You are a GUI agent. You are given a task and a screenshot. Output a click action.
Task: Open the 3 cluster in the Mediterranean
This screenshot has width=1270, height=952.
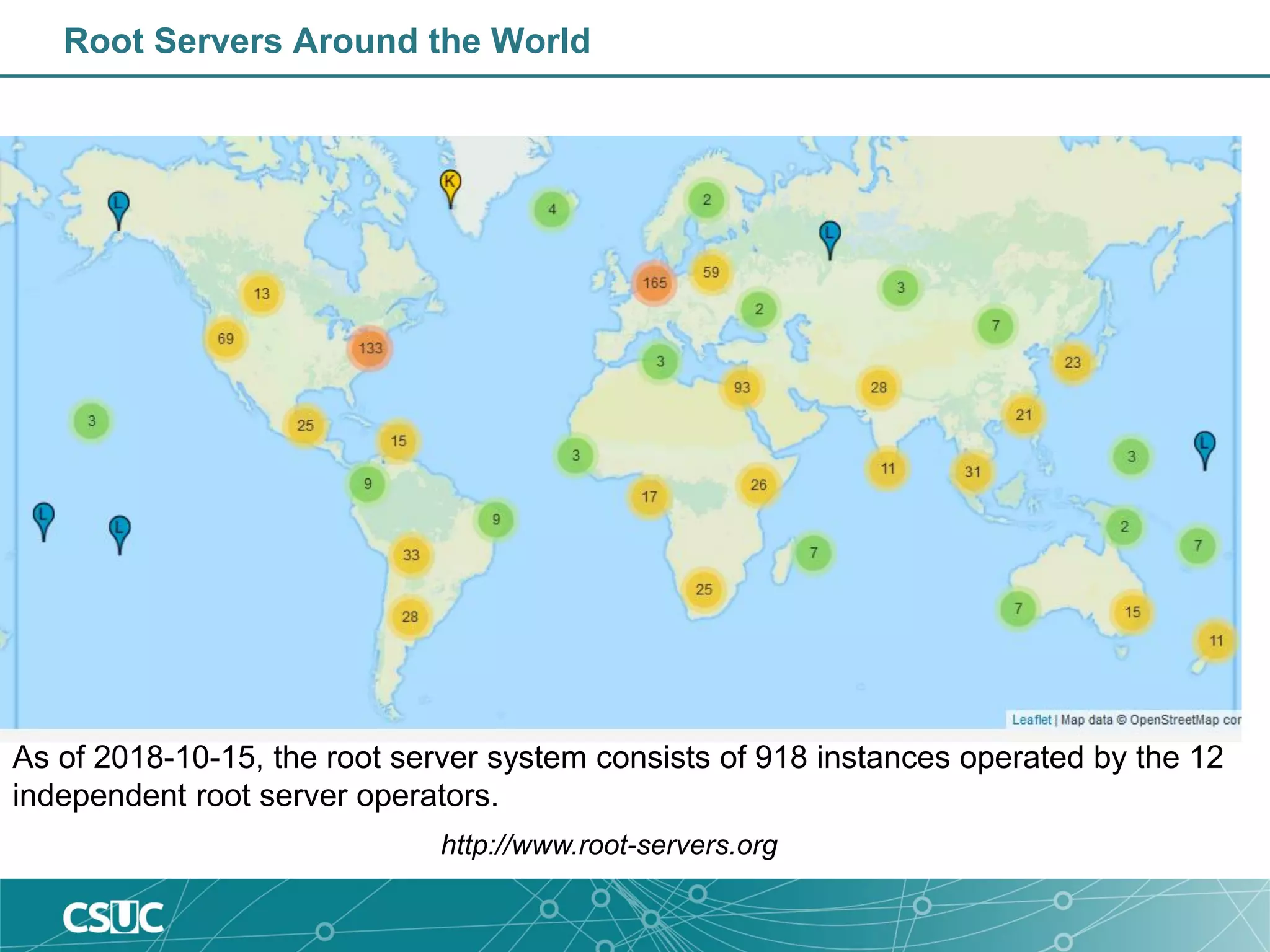click(x=660, y=361)
